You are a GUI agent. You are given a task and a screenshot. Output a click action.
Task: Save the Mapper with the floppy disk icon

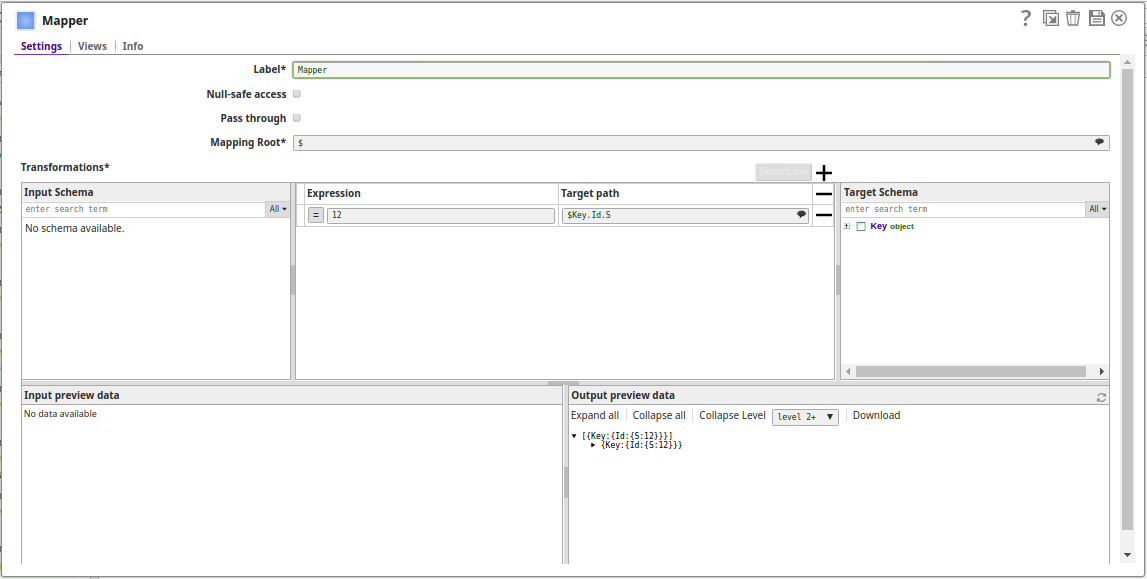click(1097, 18)
